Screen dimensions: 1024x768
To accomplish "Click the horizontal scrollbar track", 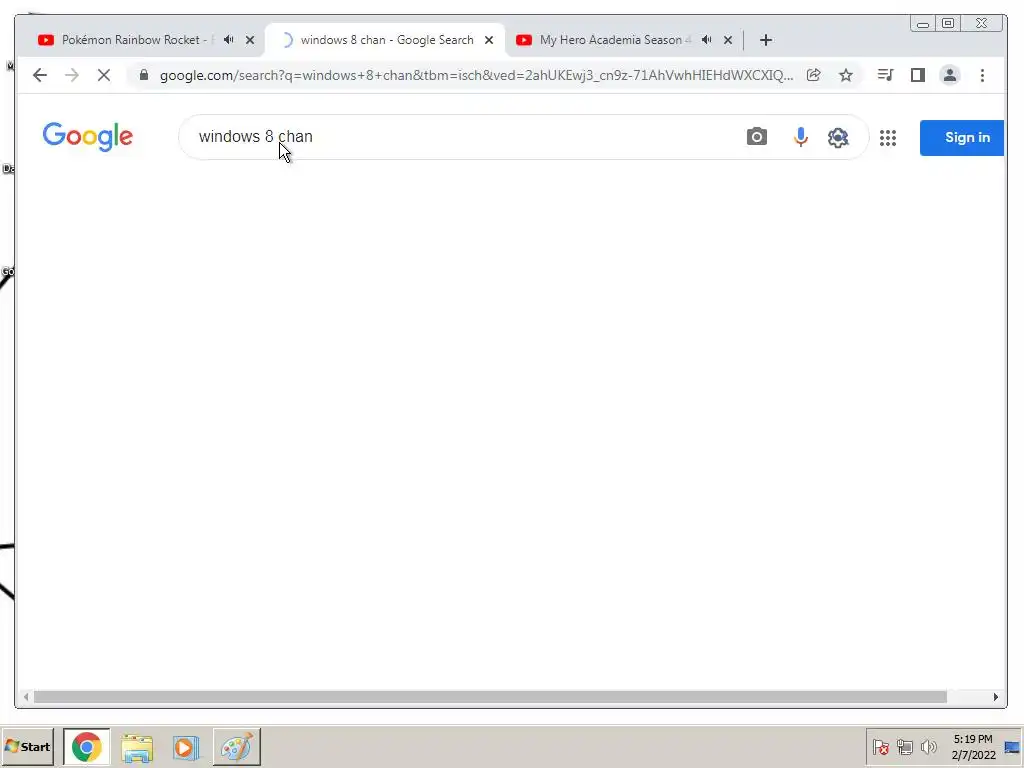I will coord(509,697).
